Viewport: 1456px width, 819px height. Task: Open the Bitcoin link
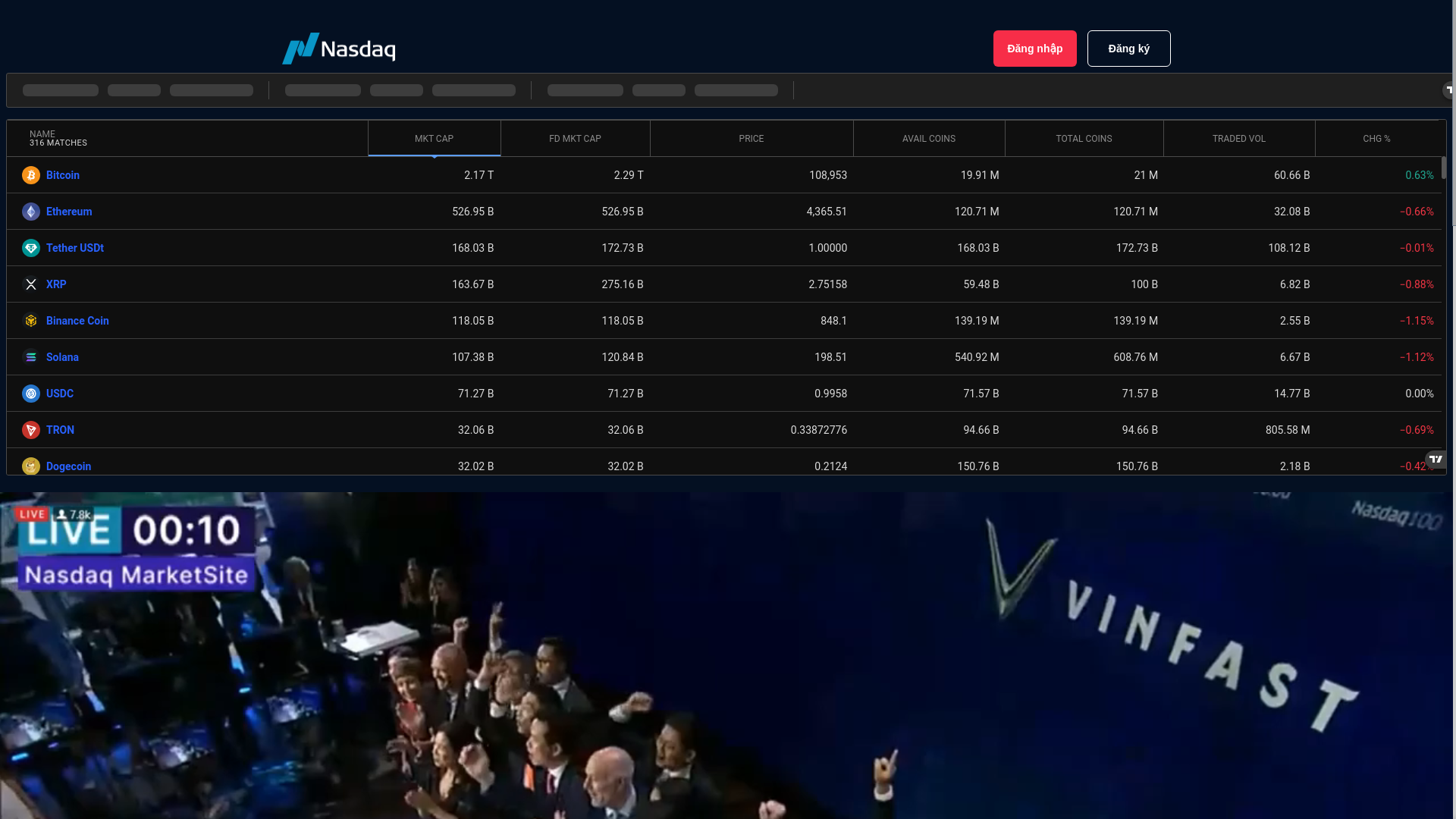coord(63,175)
